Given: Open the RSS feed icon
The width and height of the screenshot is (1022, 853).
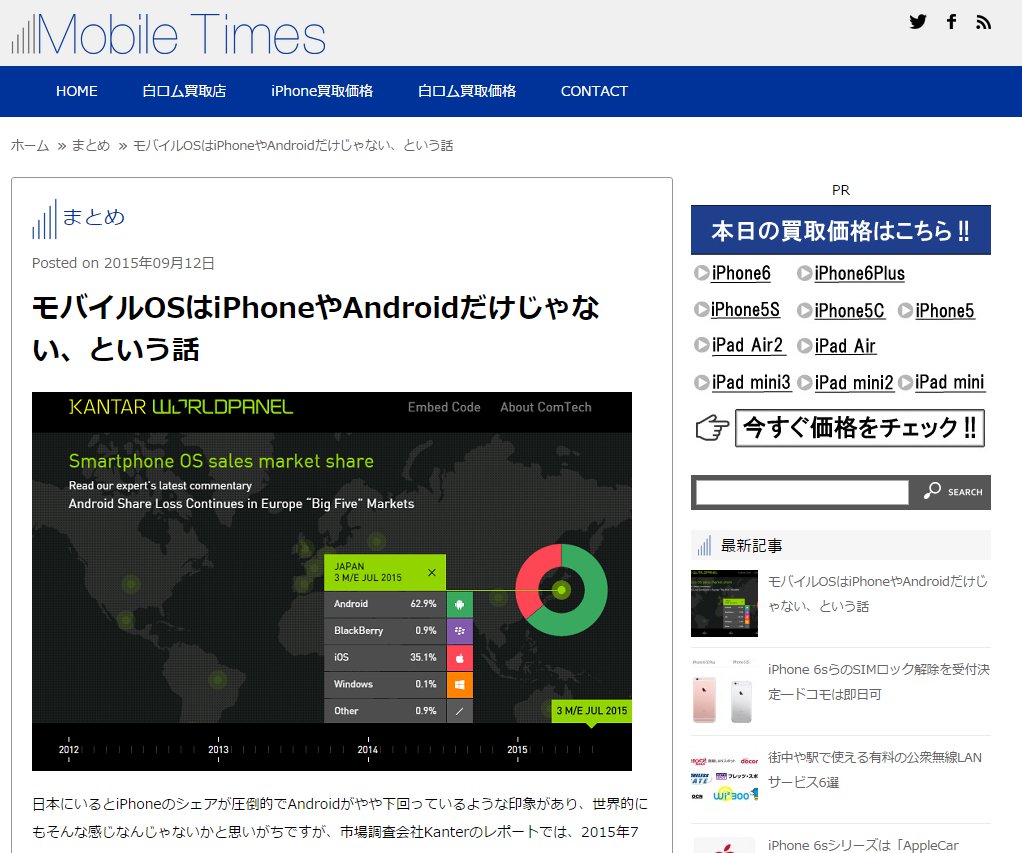Looking at the screenshot, I should (x=984, y=22).
